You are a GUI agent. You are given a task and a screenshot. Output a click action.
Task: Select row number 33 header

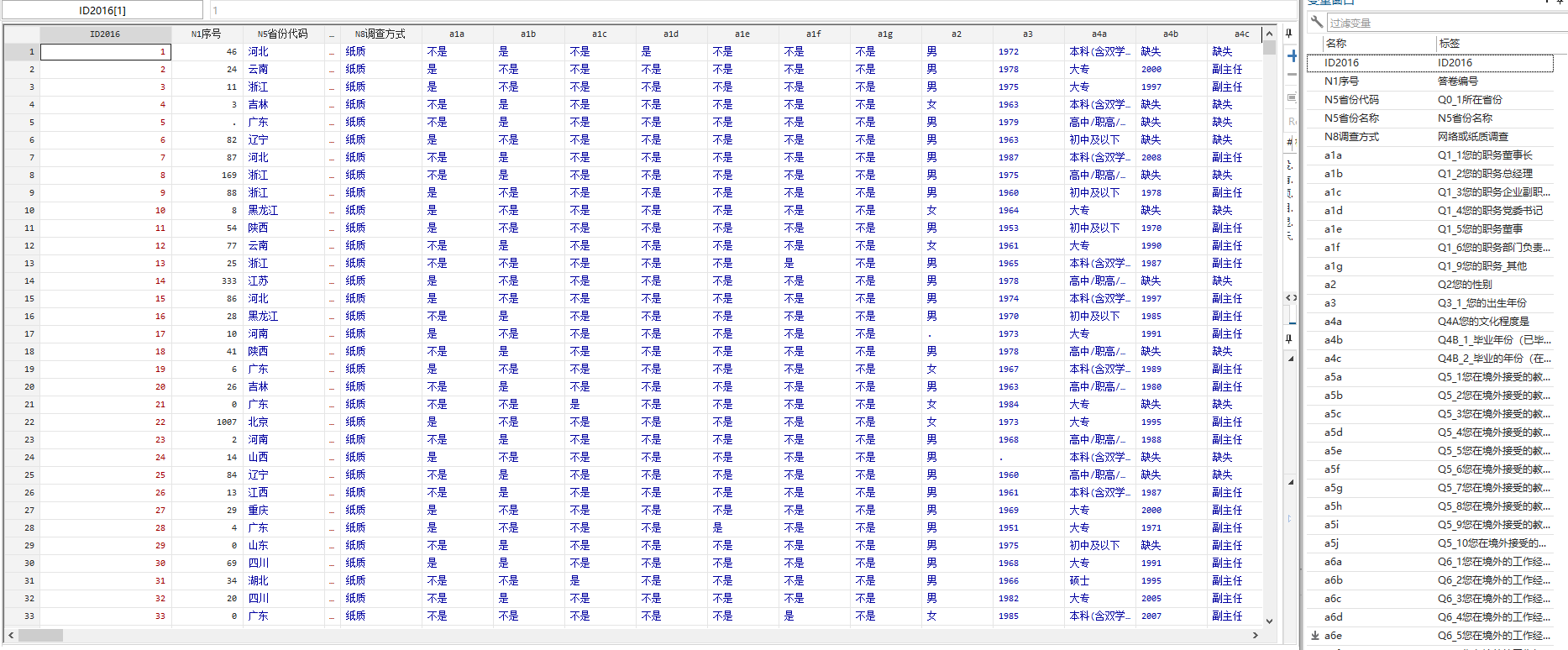click(x=22, y=616)
